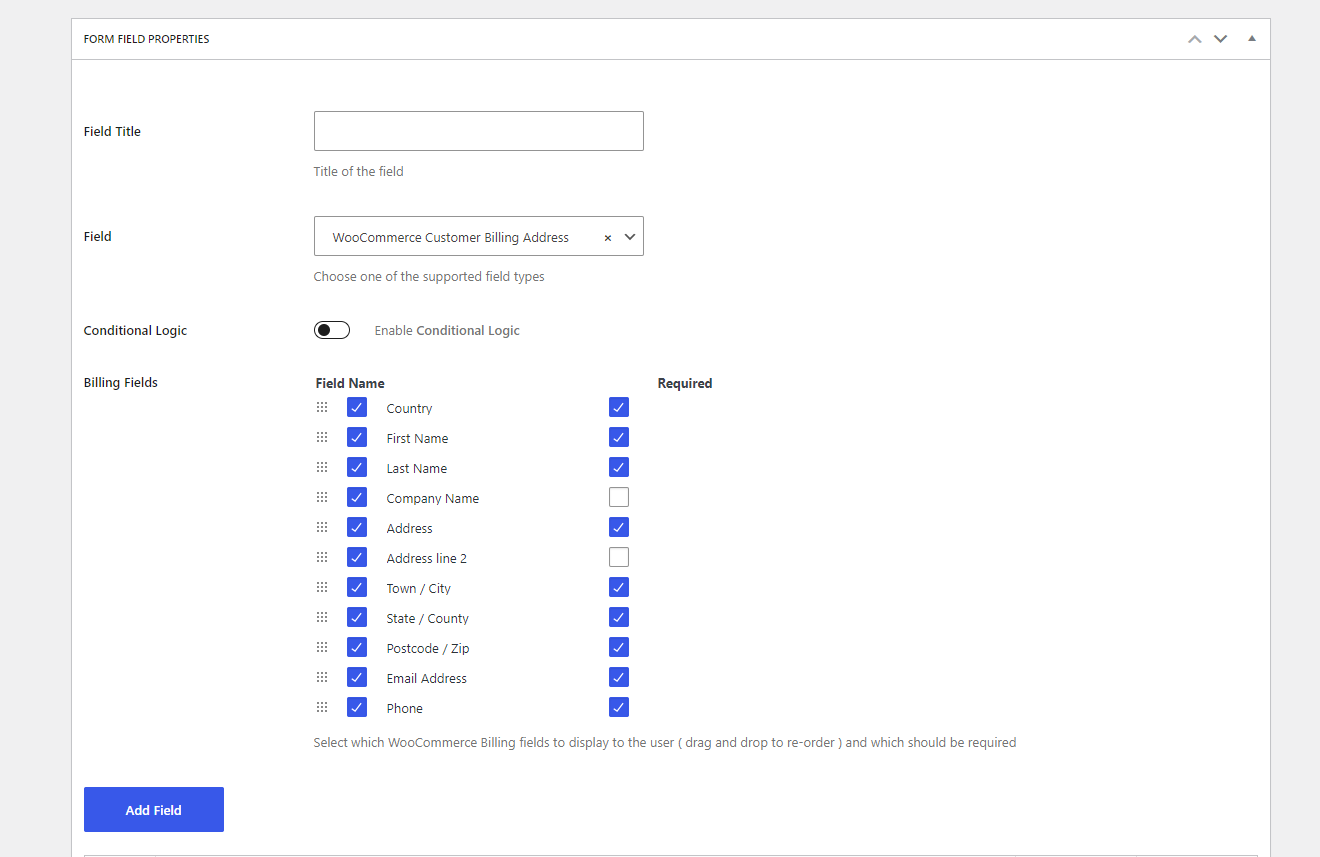Viewport: 1320px width, 857px height.
Task: Click the Email Address drag handle
Action: point(322,677)
